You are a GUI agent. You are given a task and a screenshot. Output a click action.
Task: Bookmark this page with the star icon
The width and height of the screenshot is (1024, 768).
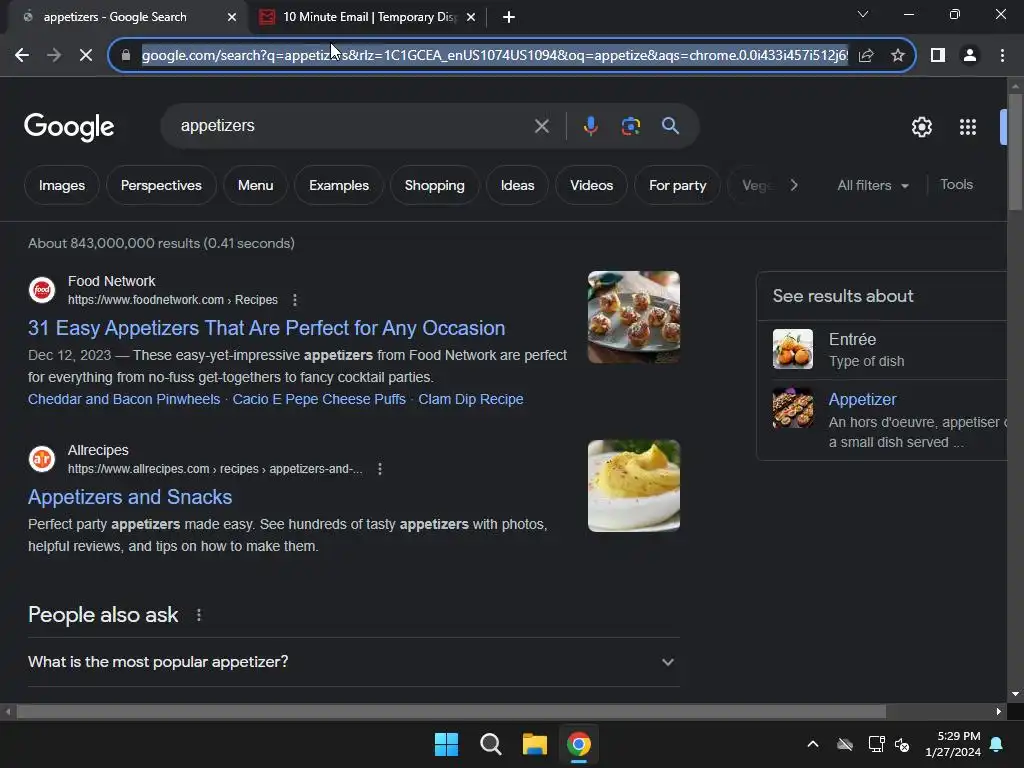coord(898,56)
